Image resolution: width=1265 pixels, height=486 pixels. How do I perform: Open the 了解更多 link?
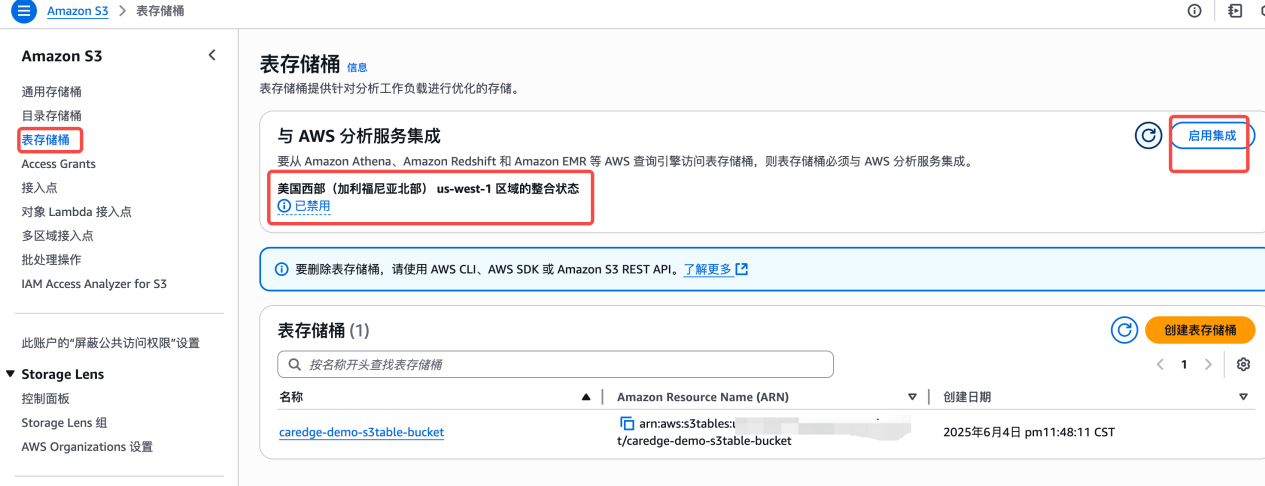point(708,269)
